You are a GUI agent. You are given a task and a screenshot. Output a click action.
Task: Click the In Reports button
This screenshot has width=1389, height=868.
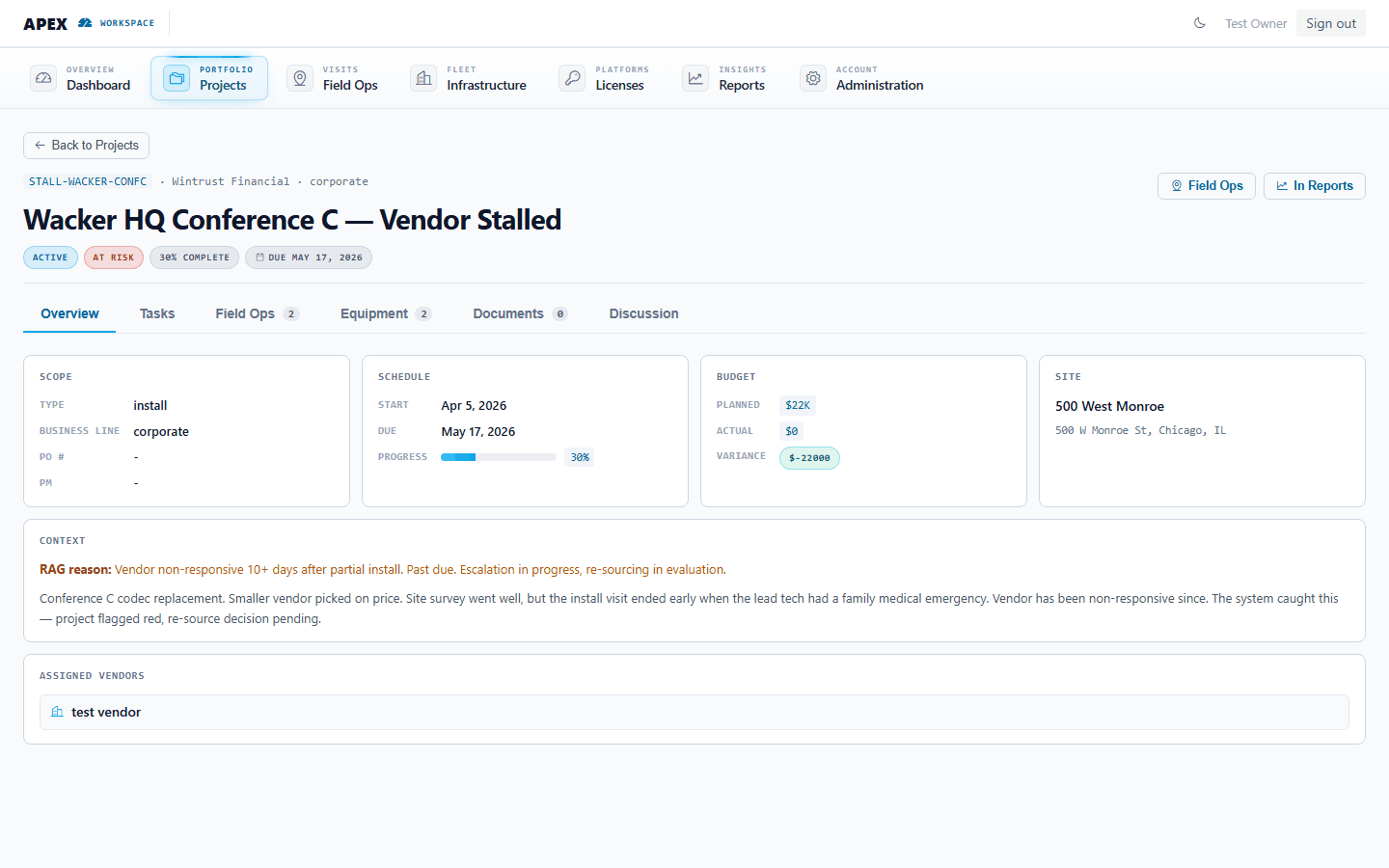click(x=1315, y=186)
